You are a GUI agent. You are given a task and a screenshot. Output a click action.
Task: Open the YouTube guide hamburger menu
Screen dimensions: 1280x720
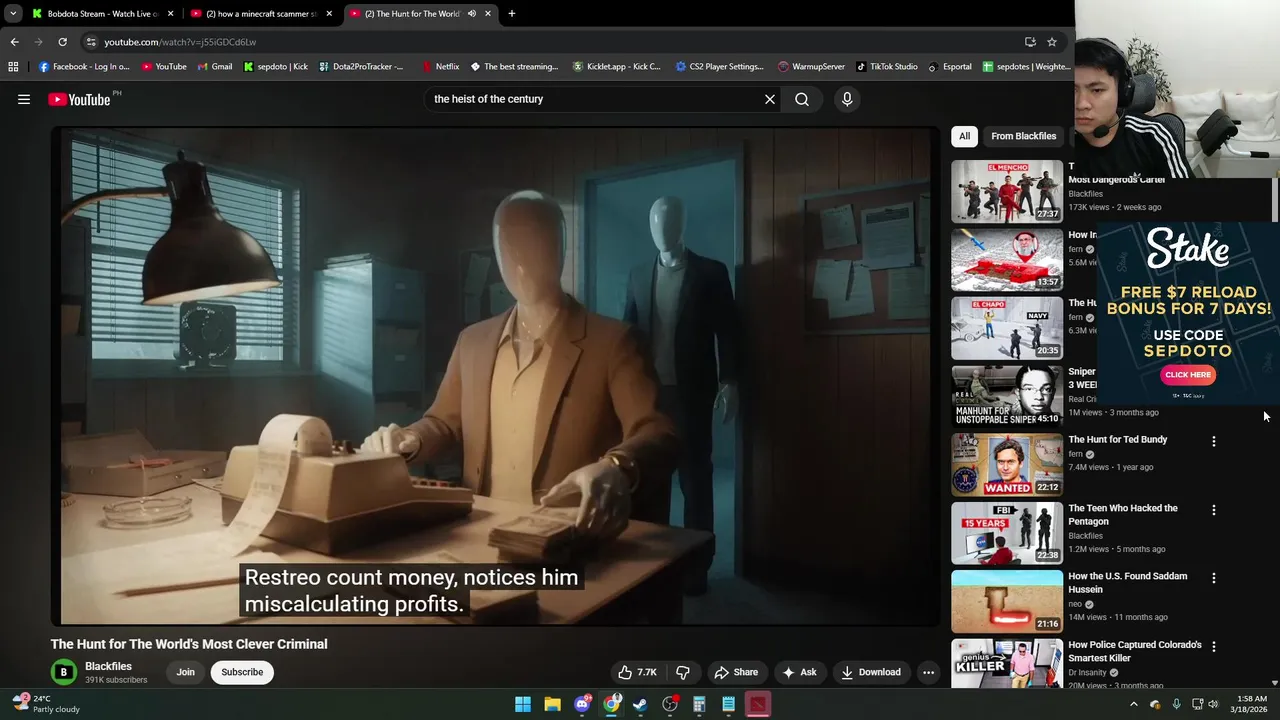click(x=24, y=99)
